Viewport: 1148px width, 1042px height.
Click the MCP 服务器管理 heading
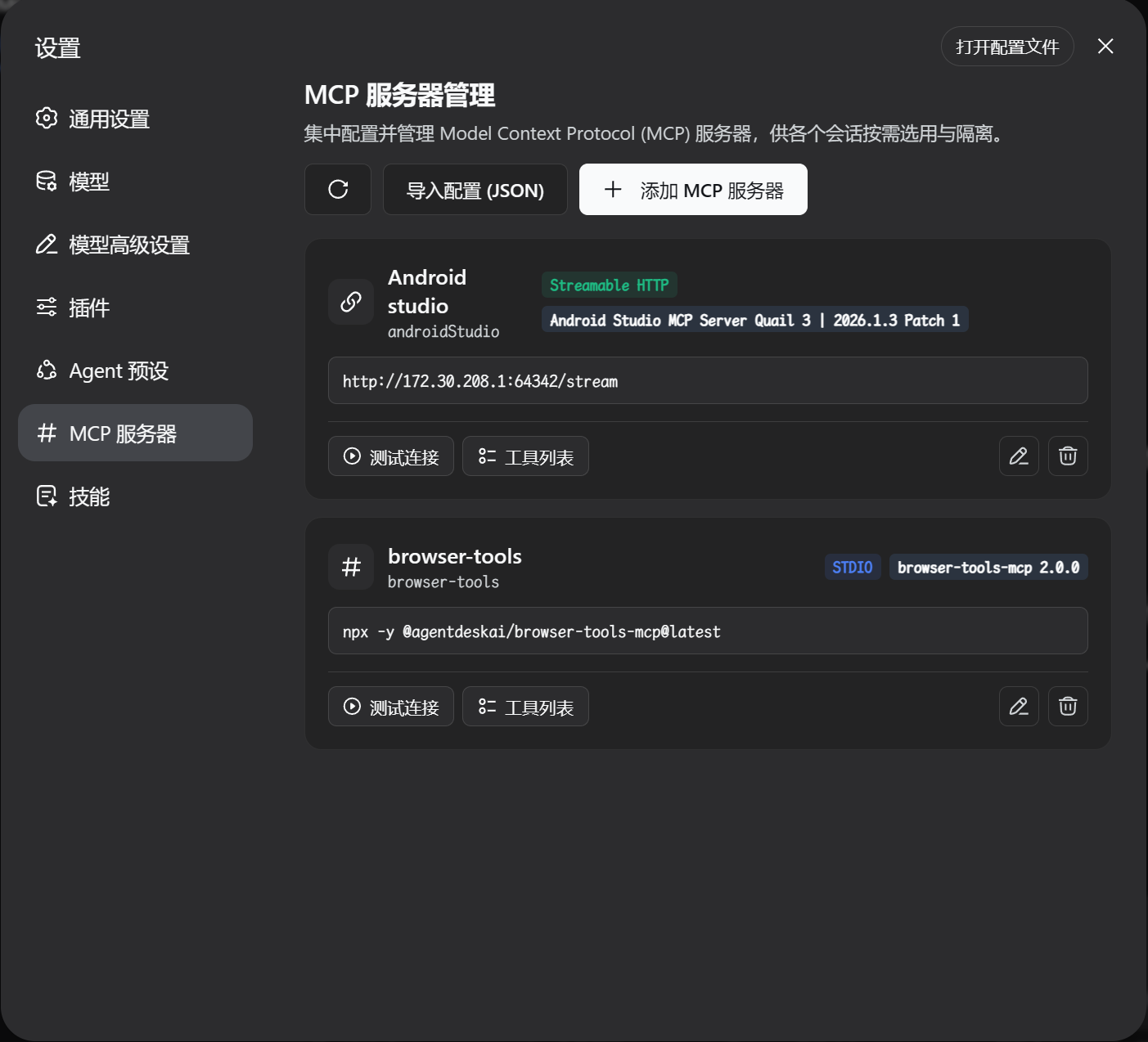(x=399, y=95)
